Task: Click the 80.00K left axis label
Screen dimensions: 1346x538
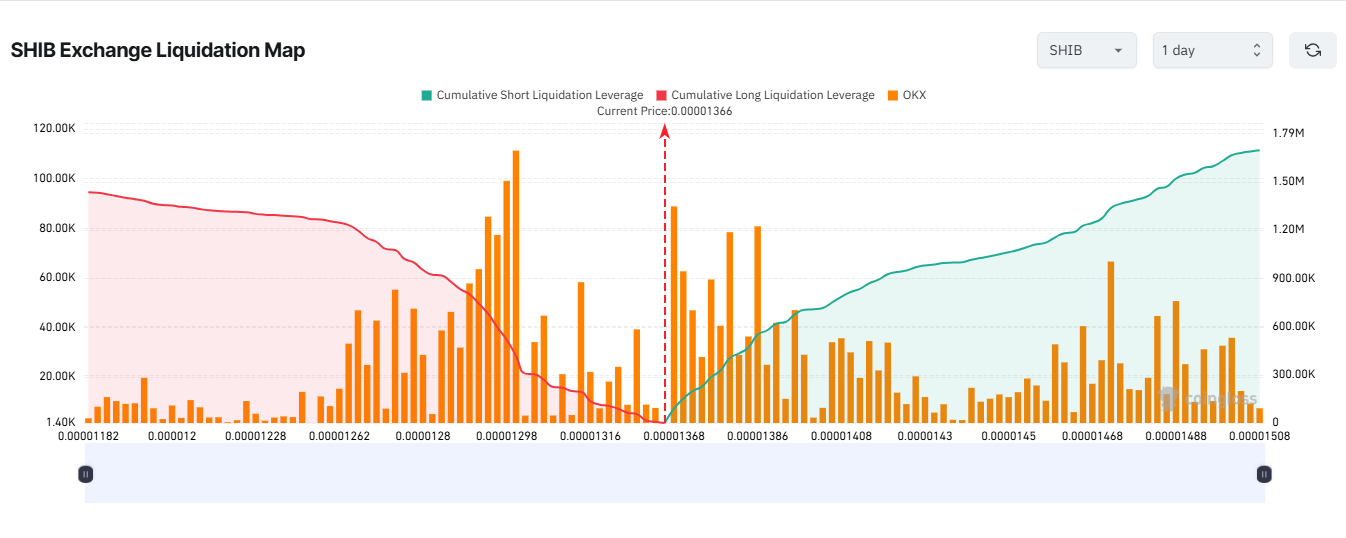Action: [x=57, y=228]
